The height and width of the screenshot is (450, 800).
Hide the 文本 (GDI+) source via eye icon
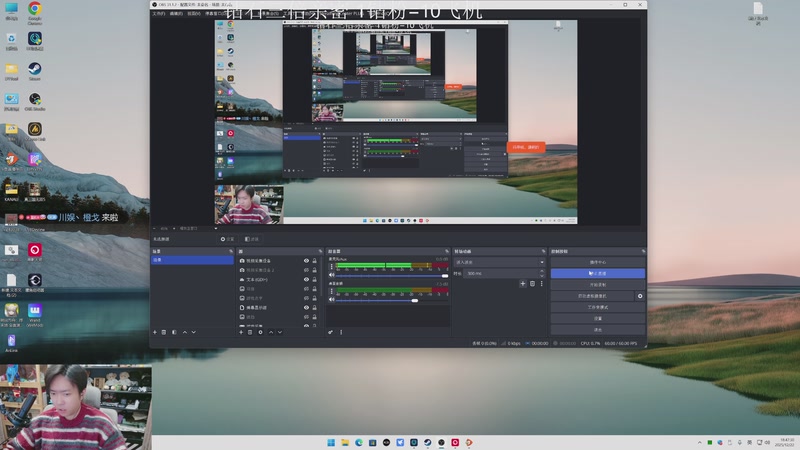[x=306, y=280]
